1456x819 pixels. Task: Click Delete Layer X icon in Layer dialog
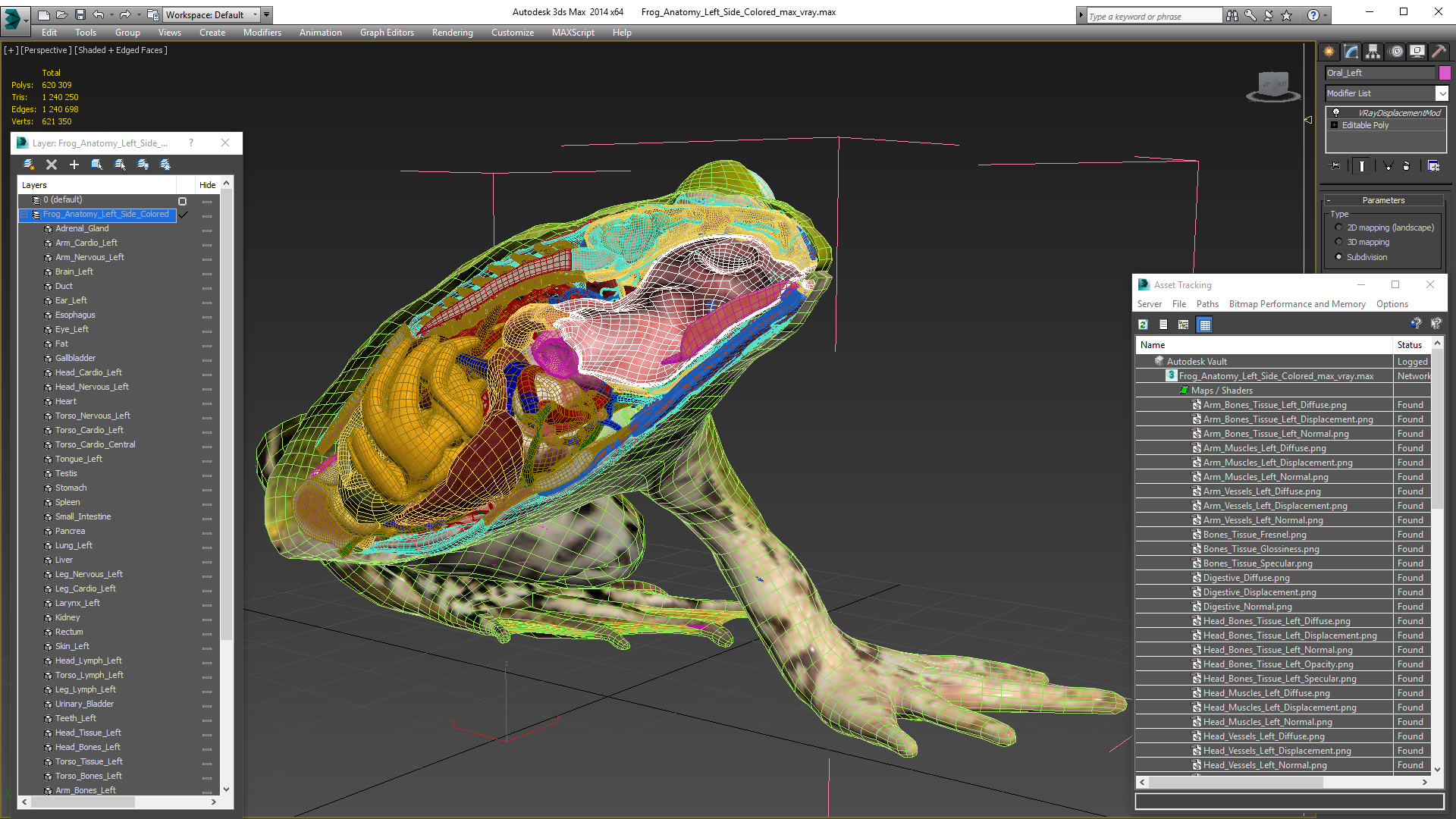[52, 165]
